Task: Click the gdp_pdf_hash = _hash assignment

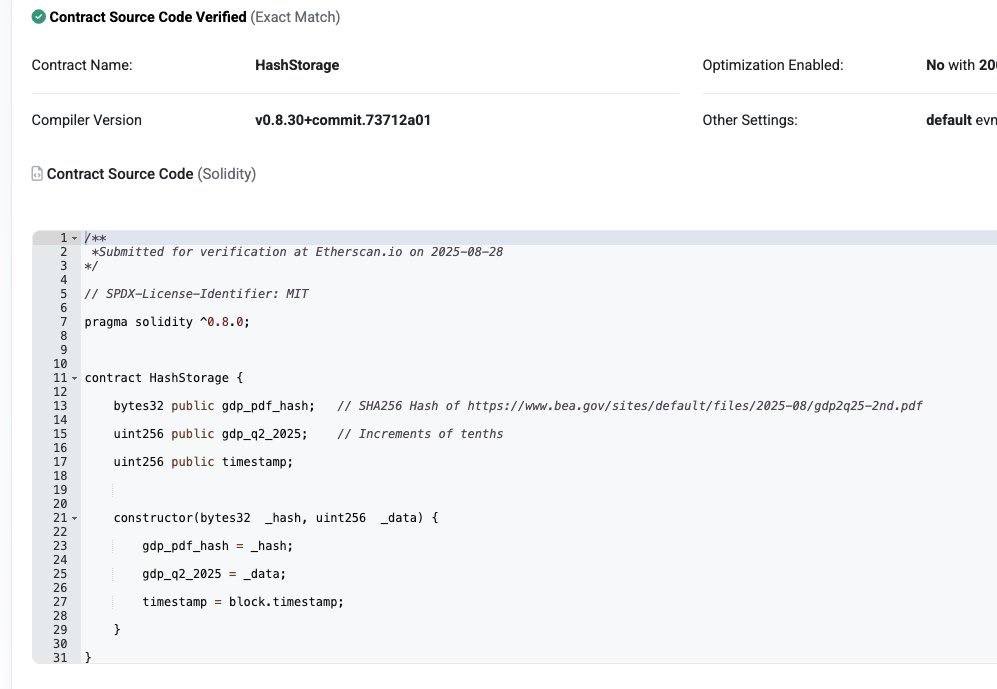Action: (217, 546)
